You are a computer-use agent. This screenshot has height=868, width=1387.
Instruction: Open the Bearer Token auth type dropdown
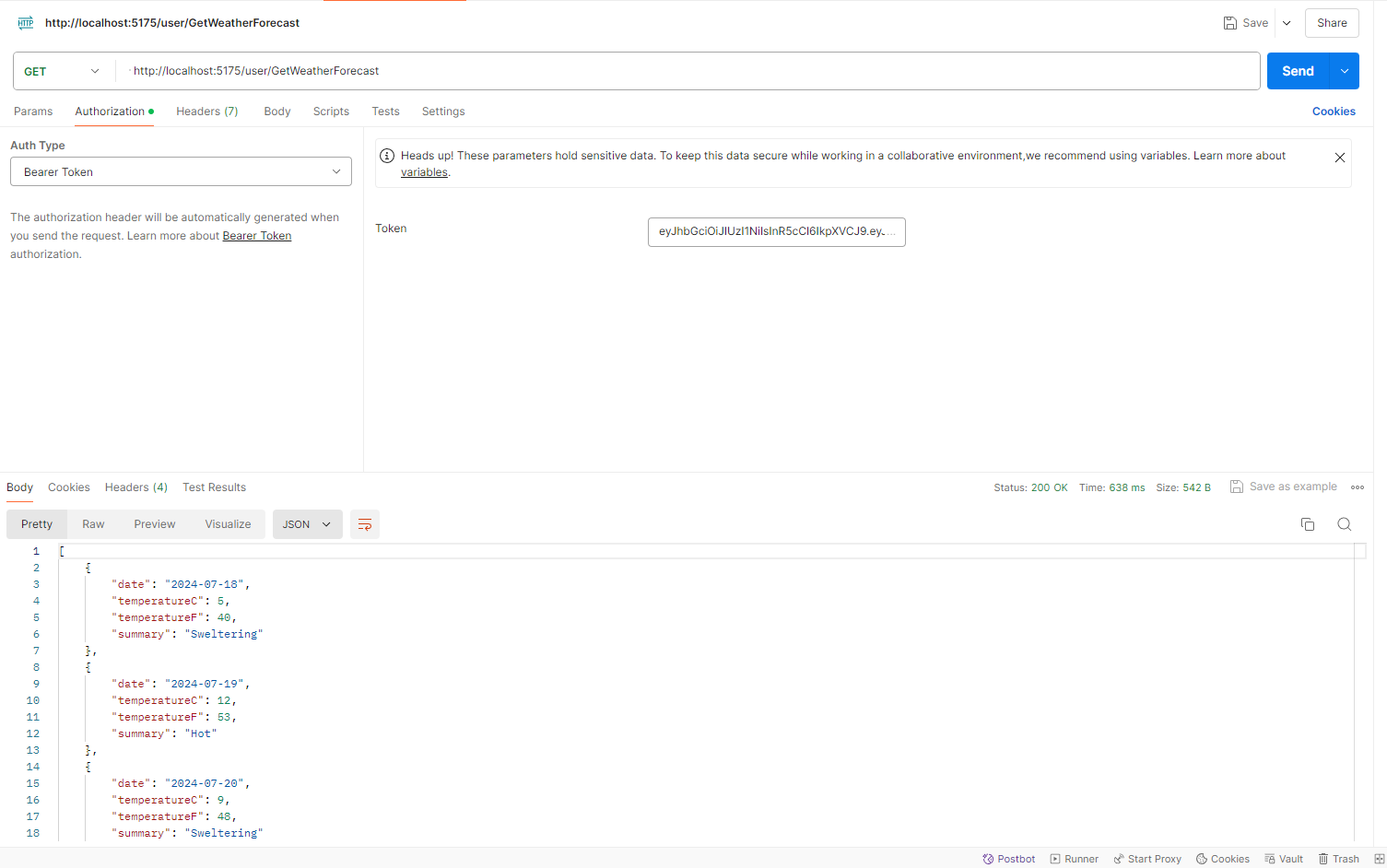coord(181,171)
